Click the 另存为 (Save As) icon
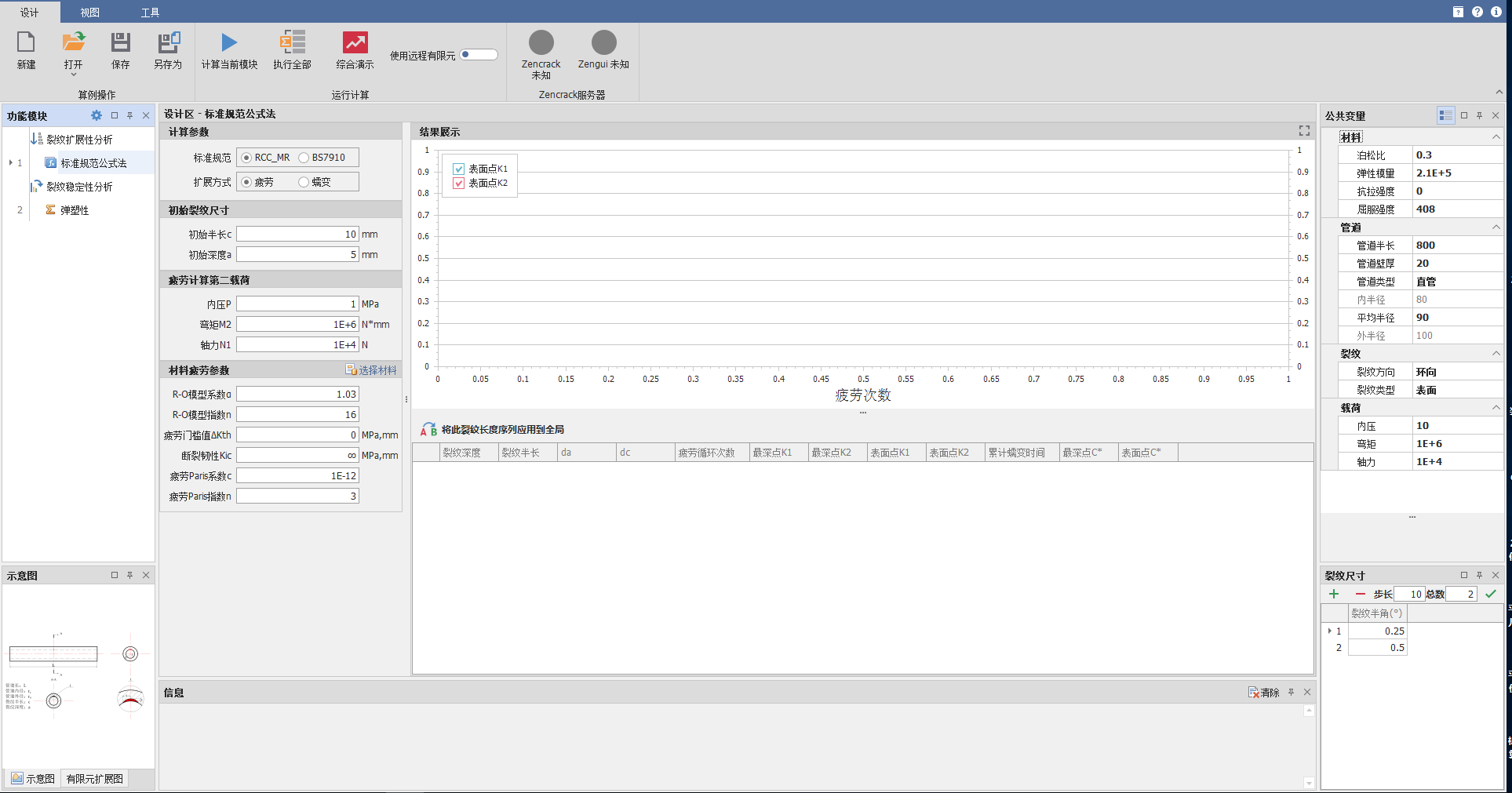 (168, 42)
